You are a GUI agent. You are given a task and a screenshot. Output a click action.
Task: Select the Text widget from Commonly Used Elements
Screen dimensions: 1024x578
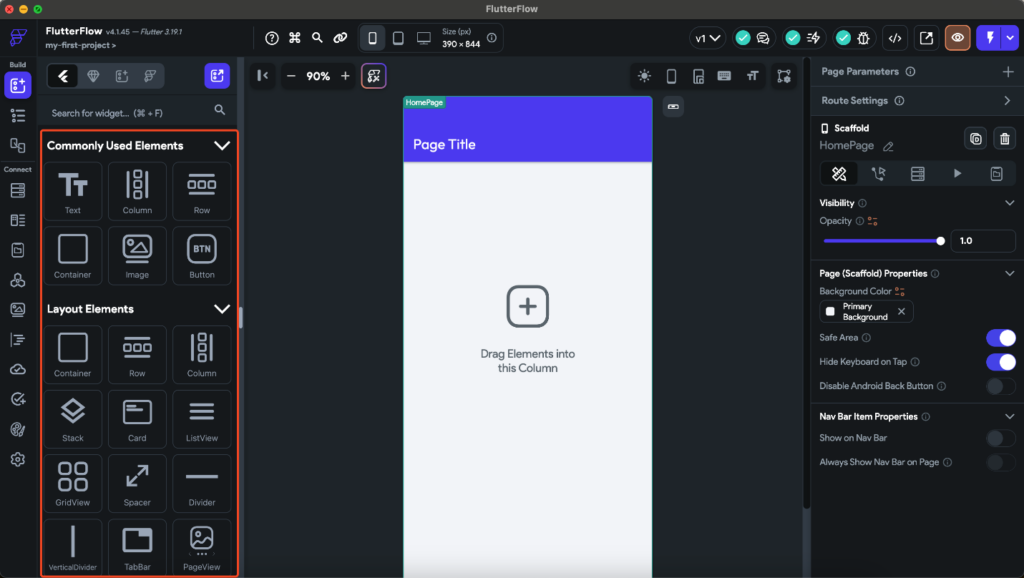72,190
